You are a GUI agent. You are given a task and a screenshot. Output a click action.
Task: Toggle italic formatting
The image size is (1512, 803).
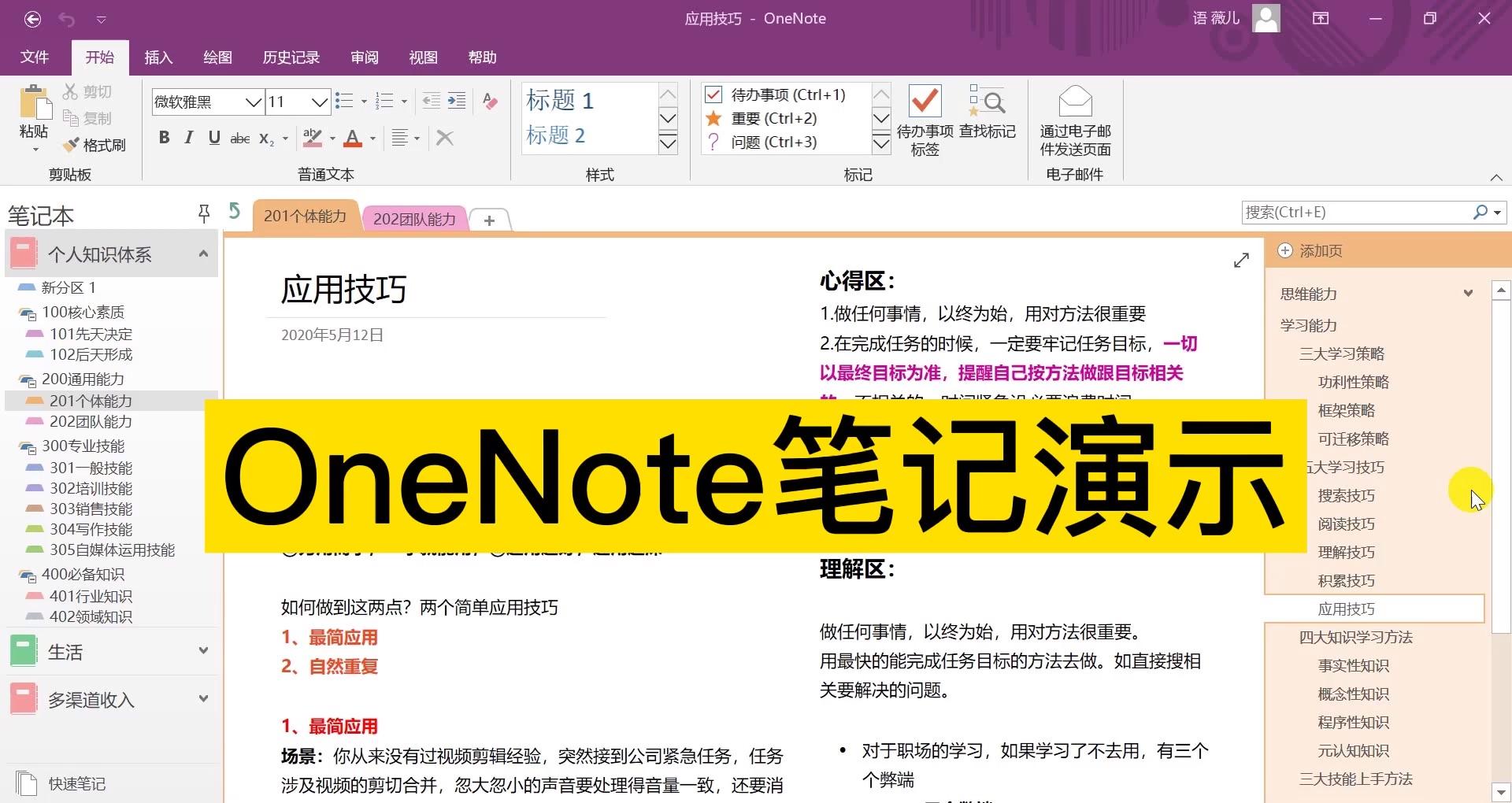188,137
